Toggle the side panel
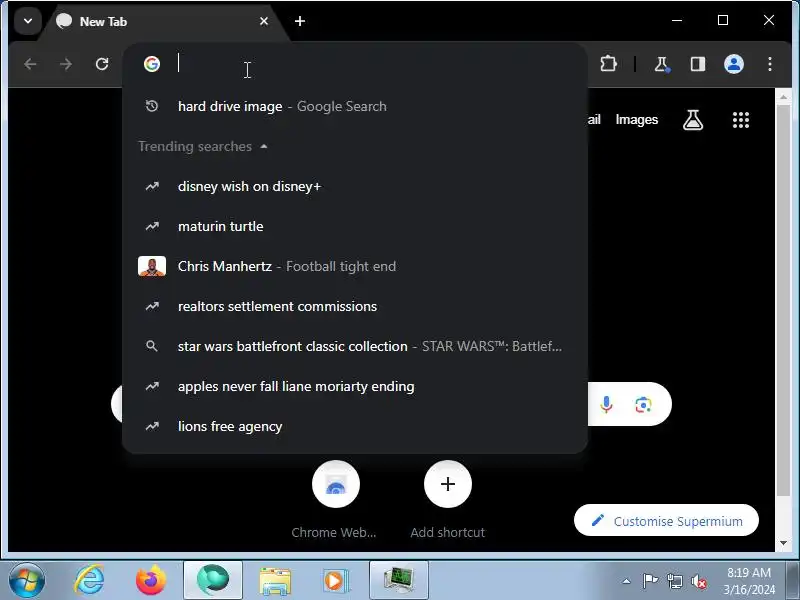The height and width of the screenshot is (600, 800). coord(697,64)
